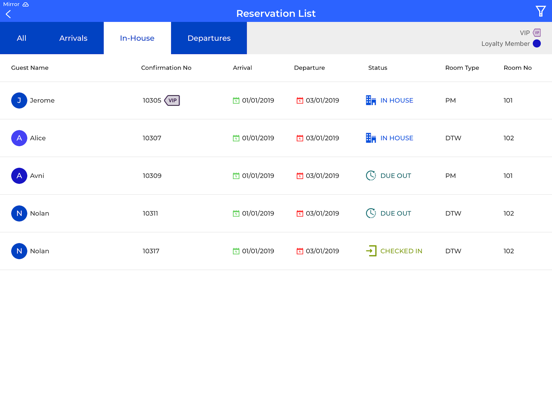Click Avni's DUE OUT status text
This screenshot has width=552, height=414.
396,176
